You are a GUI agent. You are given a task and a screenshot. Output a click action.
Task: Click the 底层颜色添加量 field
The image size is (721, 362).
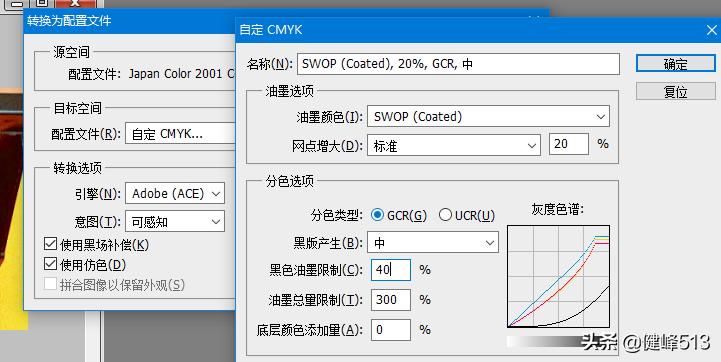click(x=390, y=330)
